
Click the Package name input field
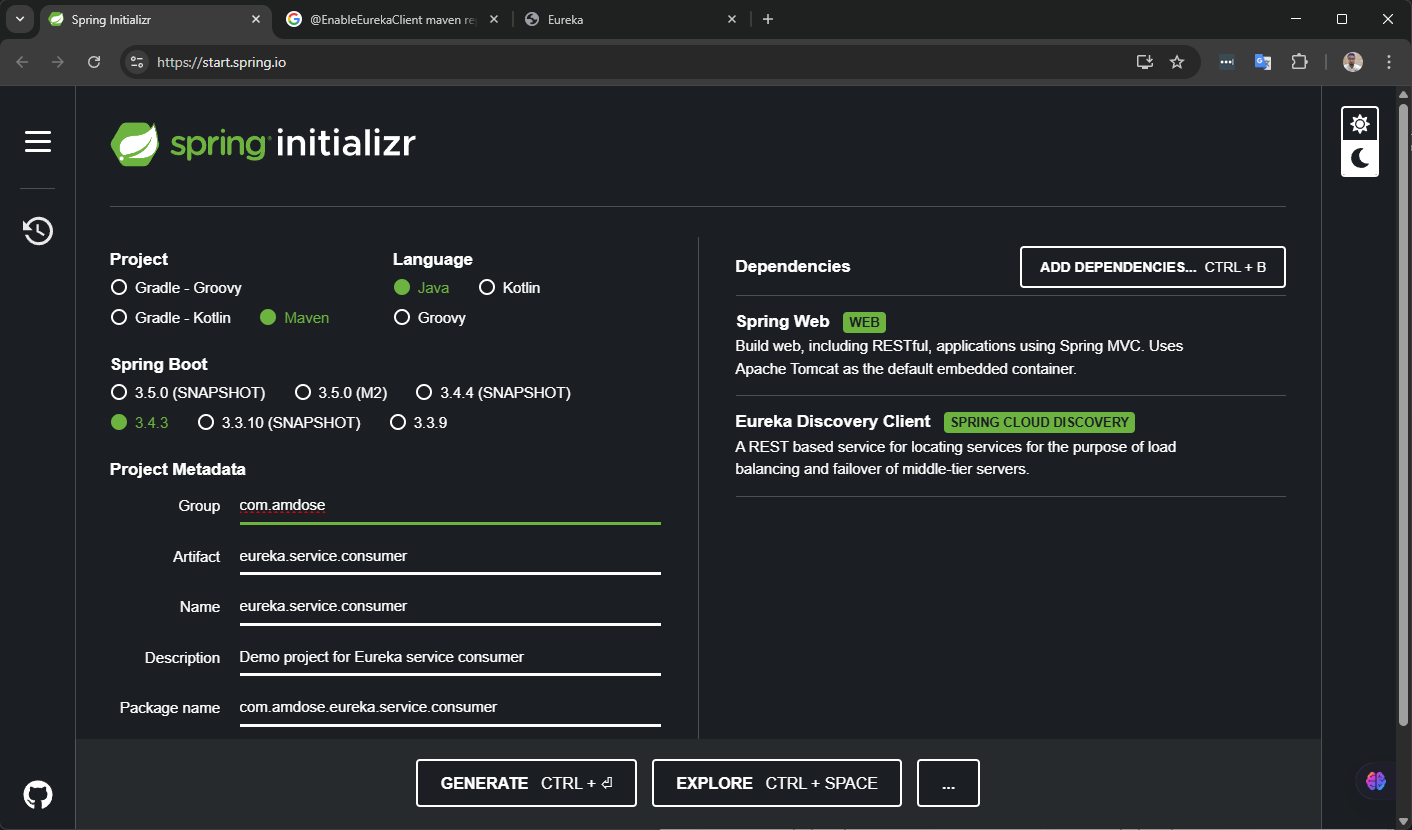pos(450,707)
